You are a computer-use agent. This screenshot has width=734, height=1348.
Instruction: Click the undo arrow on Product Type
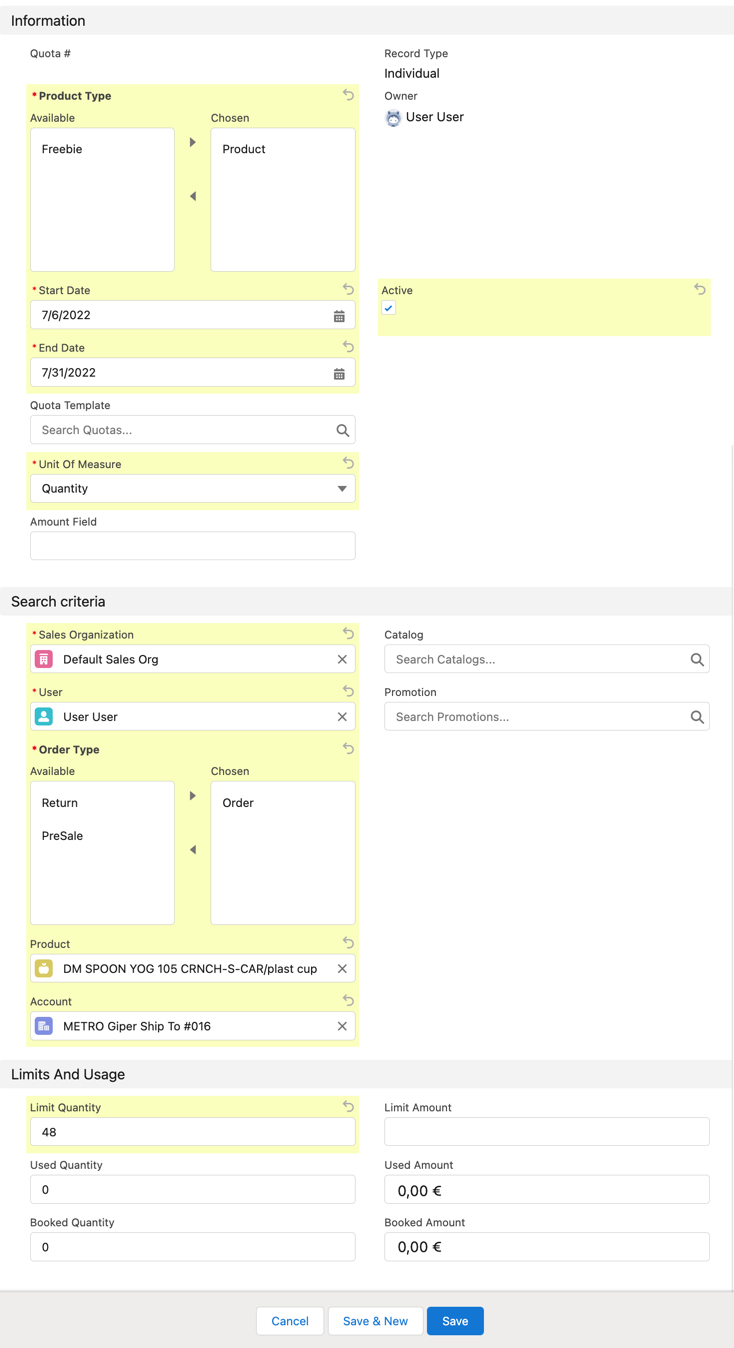pos(348,94)
